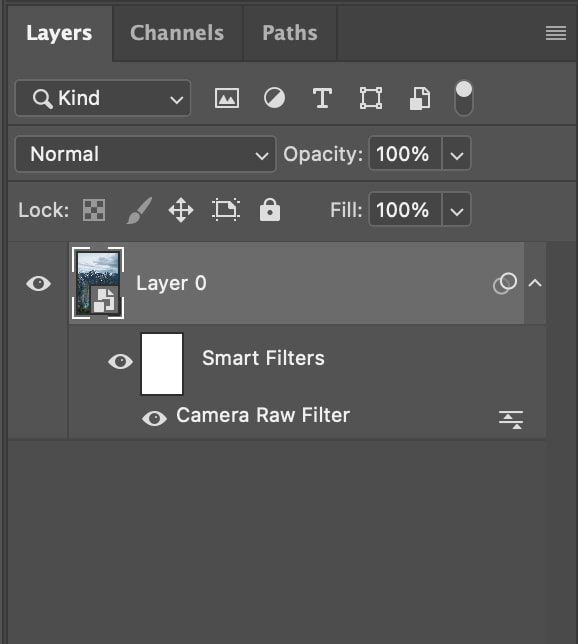This screenshot has height=644, width=578.
Task: Collapse Layer 0 smart filters chevron
Action: pos(535,283)
